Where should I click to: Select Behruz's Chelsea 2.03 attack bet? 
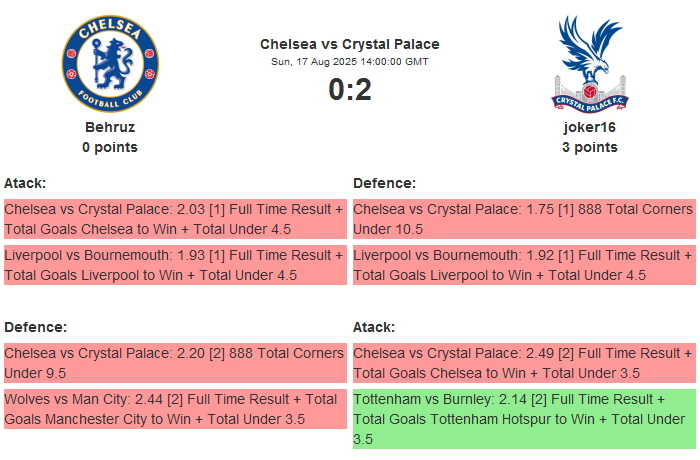point(175,219)
